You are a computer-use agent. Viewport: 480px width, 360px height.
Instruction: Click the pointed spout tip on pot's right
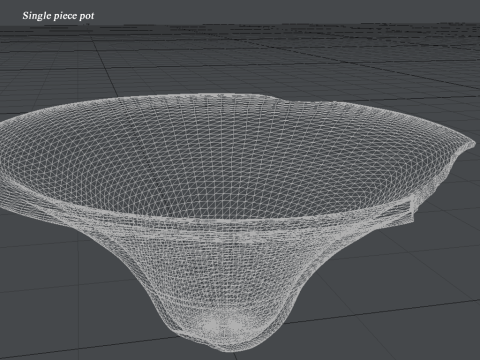pos(472,144)
